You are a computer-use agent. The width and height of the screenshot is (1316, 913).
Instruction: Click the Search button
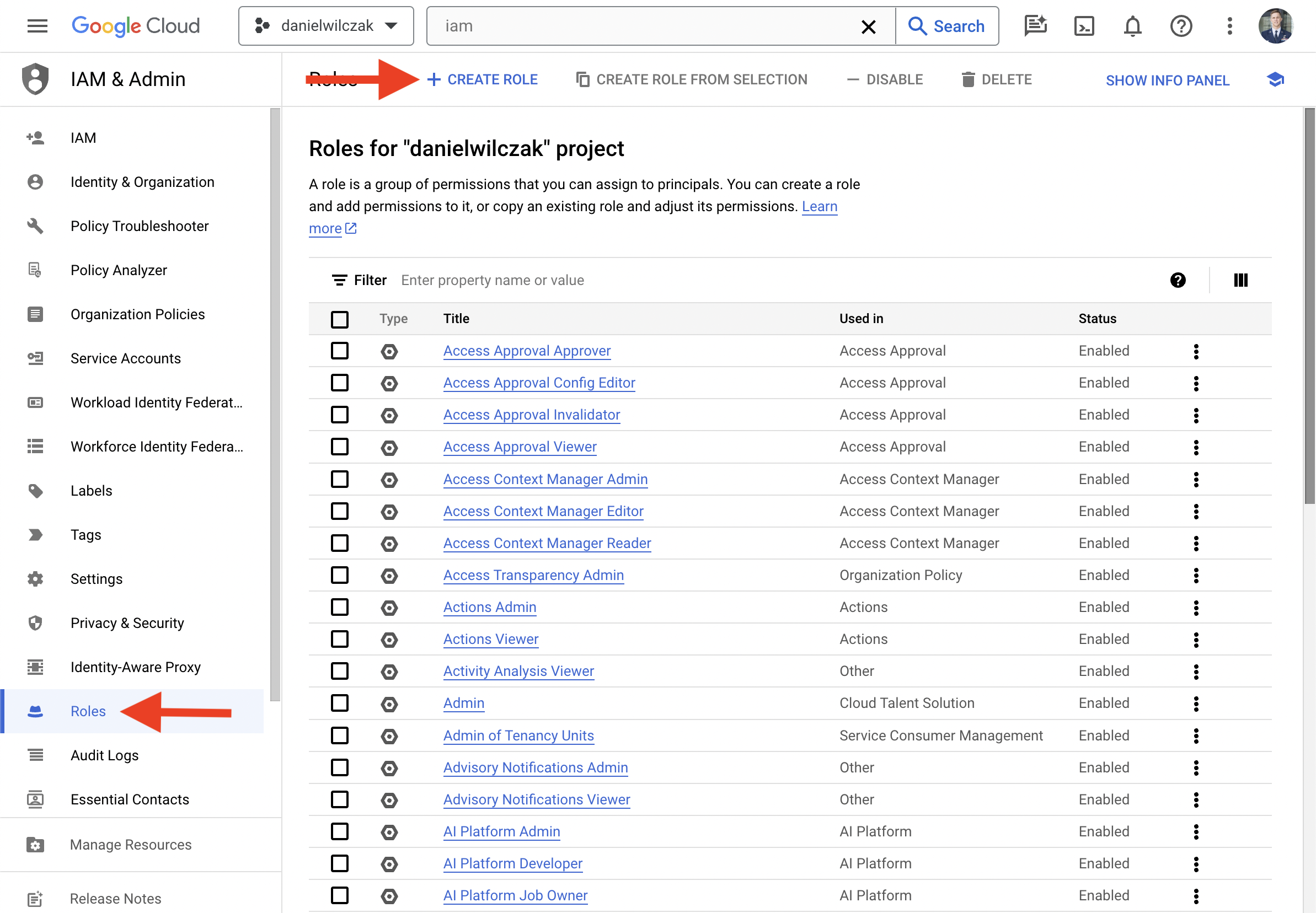click(x=947, y=26)
